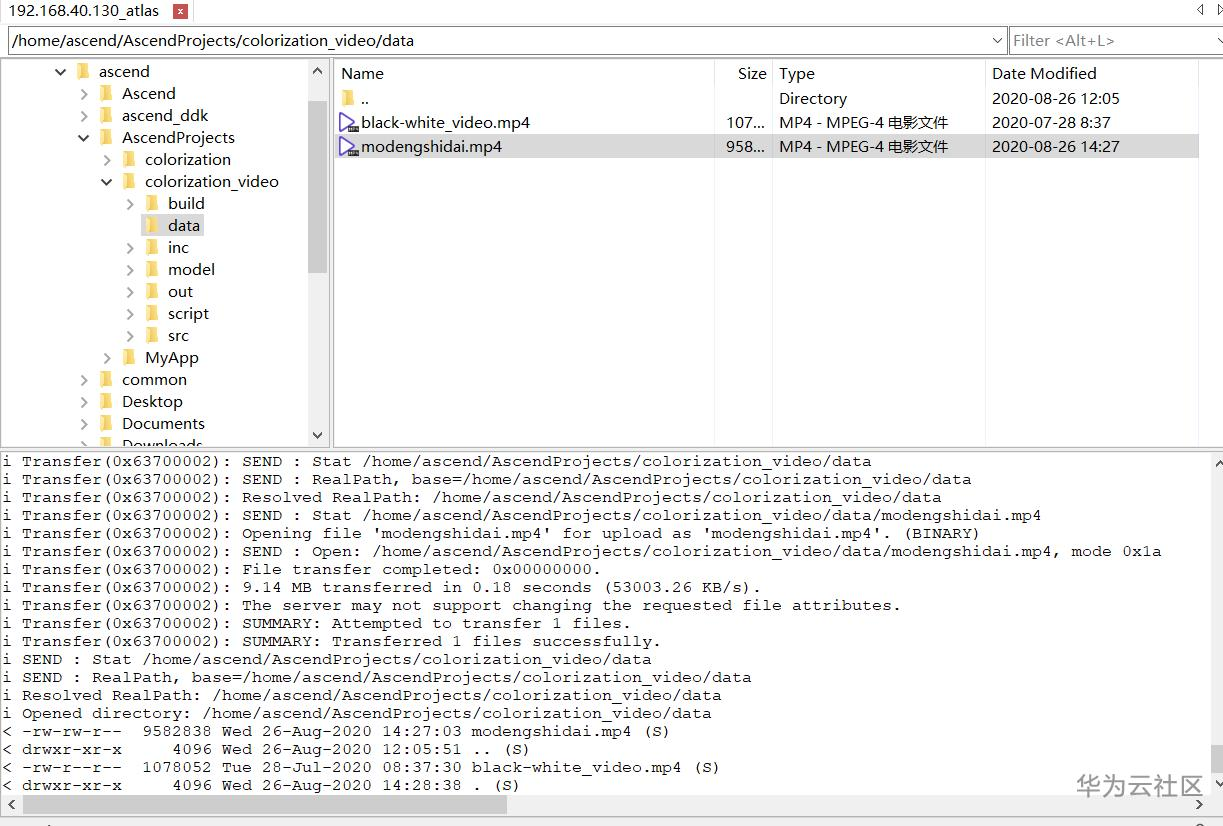Expand the ascend_ddk folder node
Screen dimensions: 1223x826
point(84,116)
